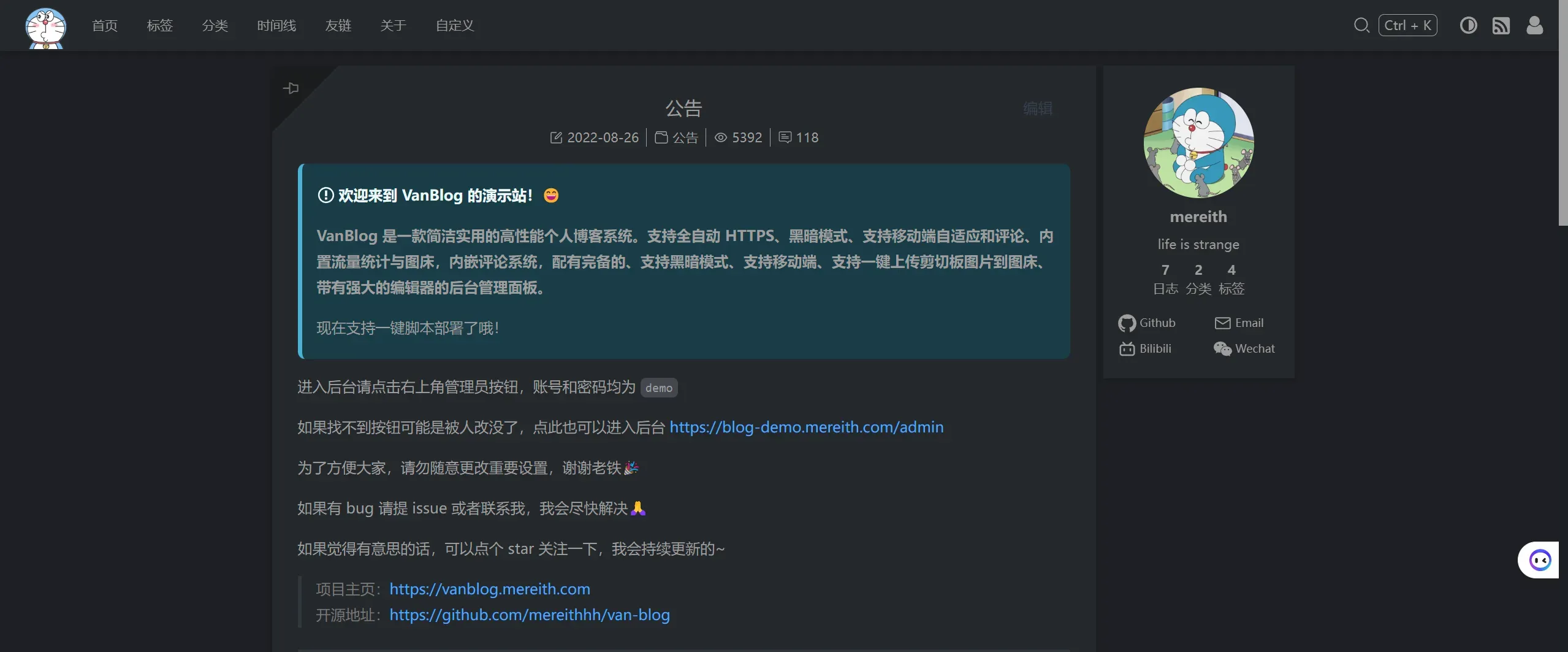Open the 时间线 navigation item
Screen dimensions: 1568x652
click(x=276, y=26)
